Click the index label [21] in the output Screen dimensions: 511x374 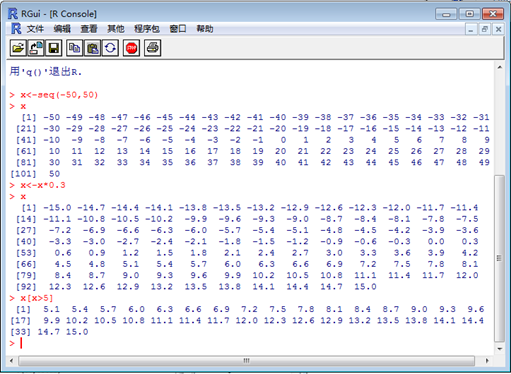point(26,129)
